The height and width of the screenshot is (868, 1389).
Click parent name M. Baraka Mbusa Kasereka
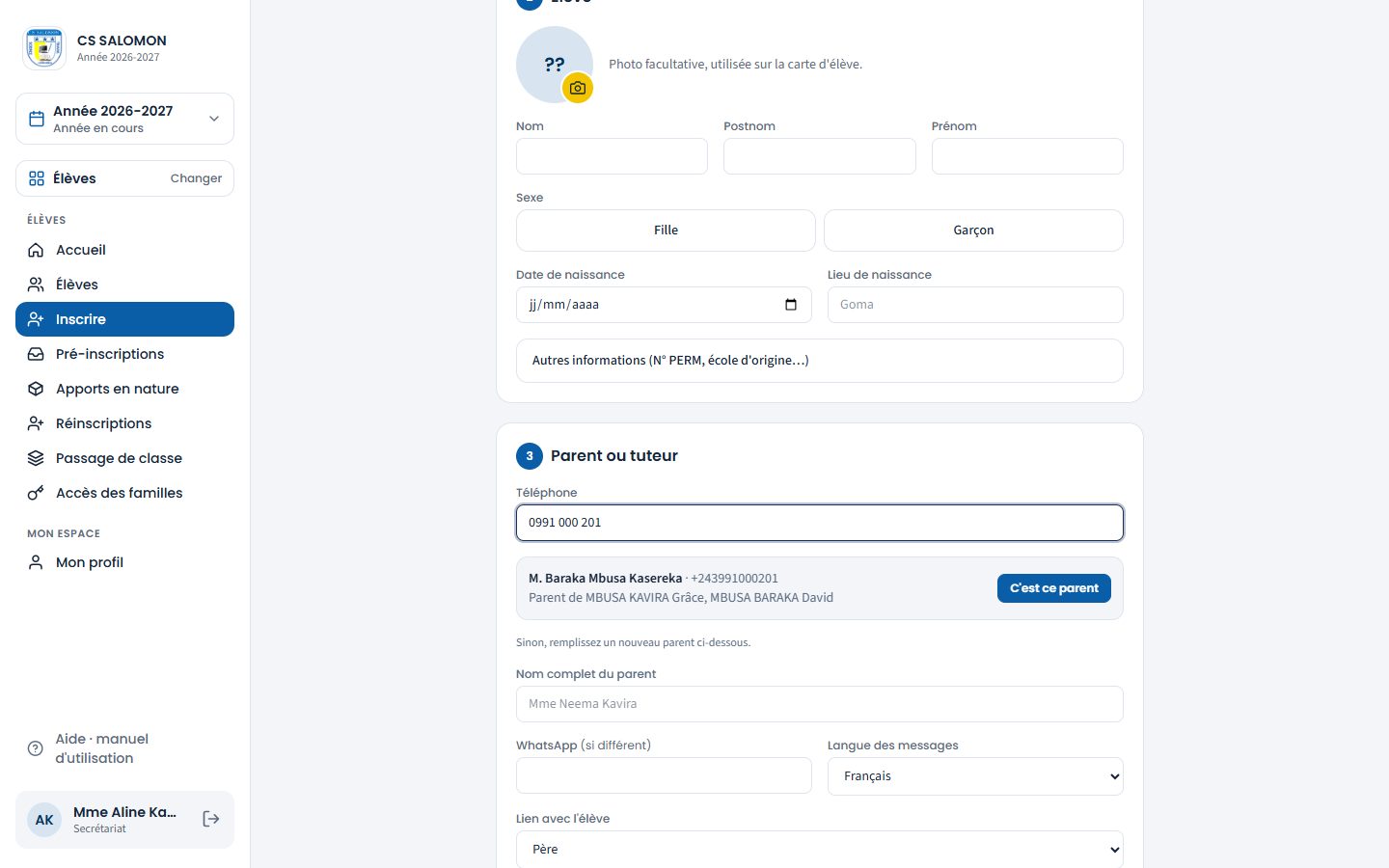click(x=605, y=579)
